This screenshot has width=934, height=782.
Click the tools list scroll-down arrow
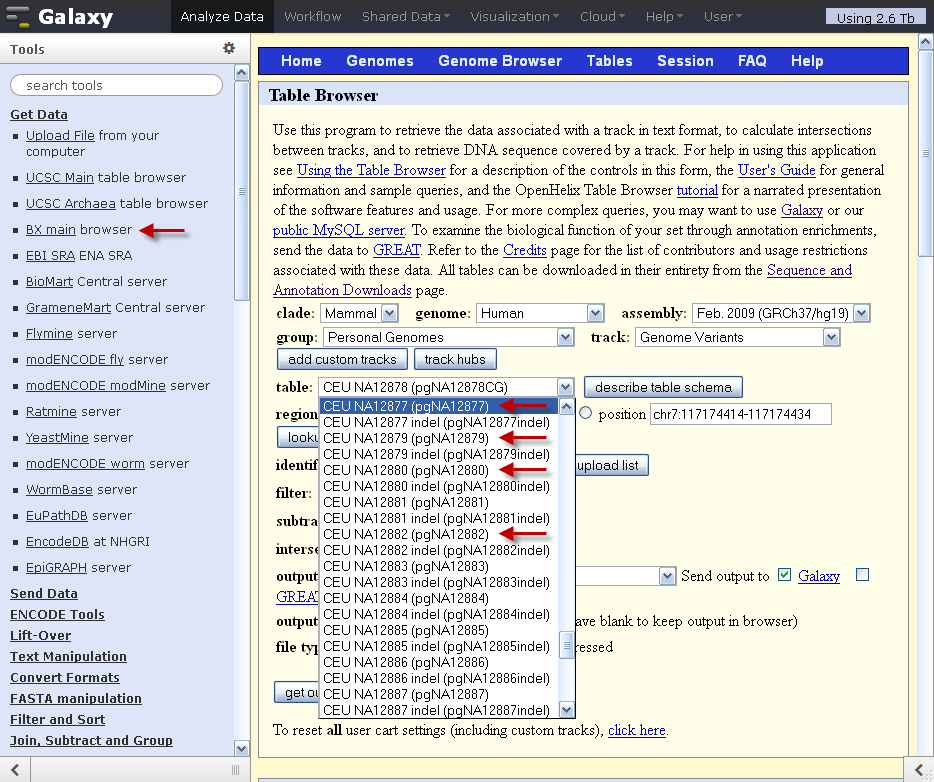[241, 748]
